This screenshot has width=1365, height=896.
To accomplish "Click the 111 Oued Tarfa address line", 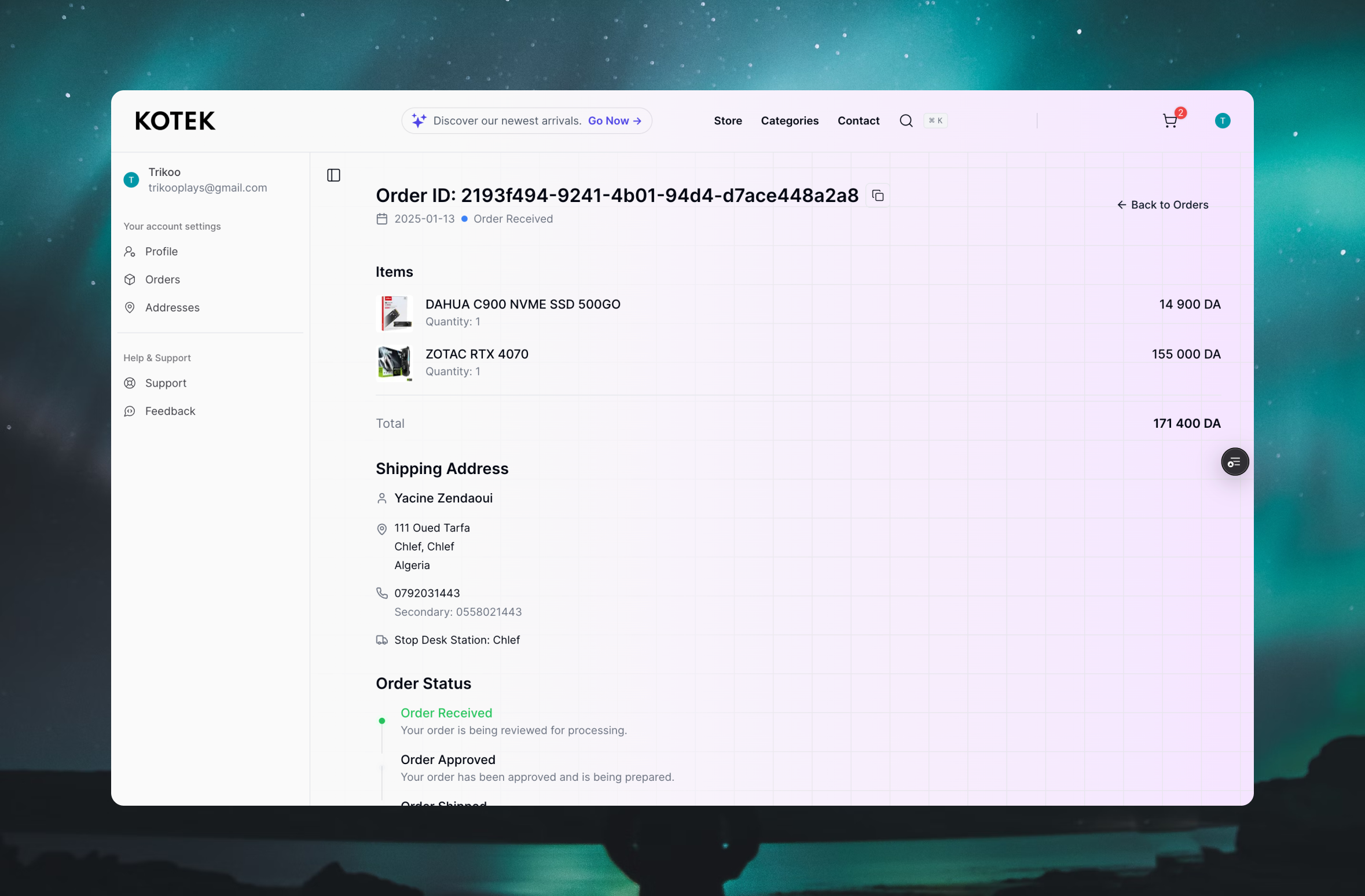I will (432, 528).
